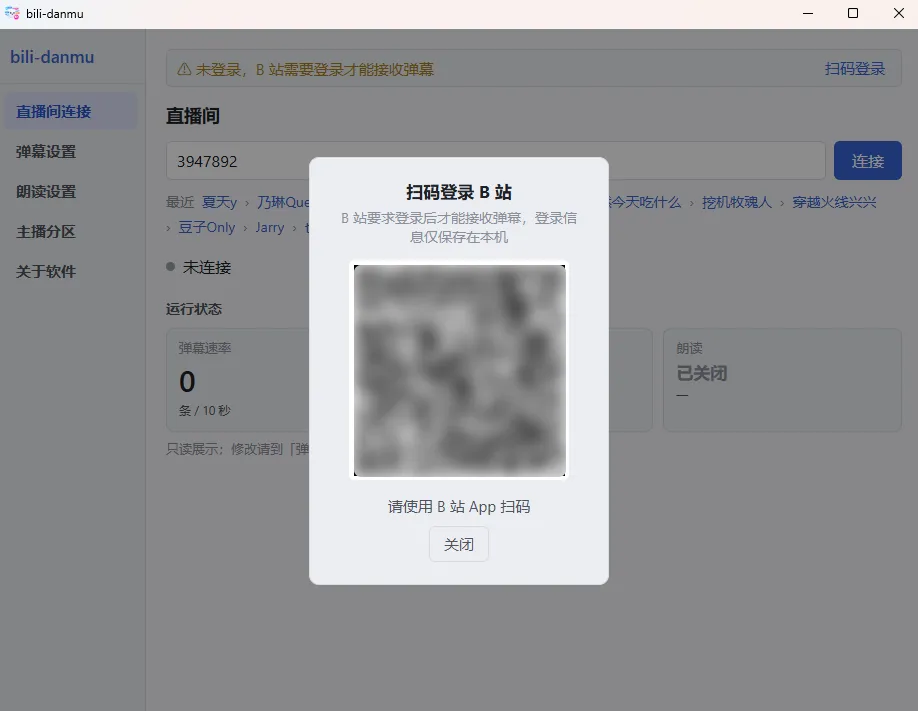Click 扫码登录 link in warning banner
This screenshot has height=711, width=918.
(855, 69)
